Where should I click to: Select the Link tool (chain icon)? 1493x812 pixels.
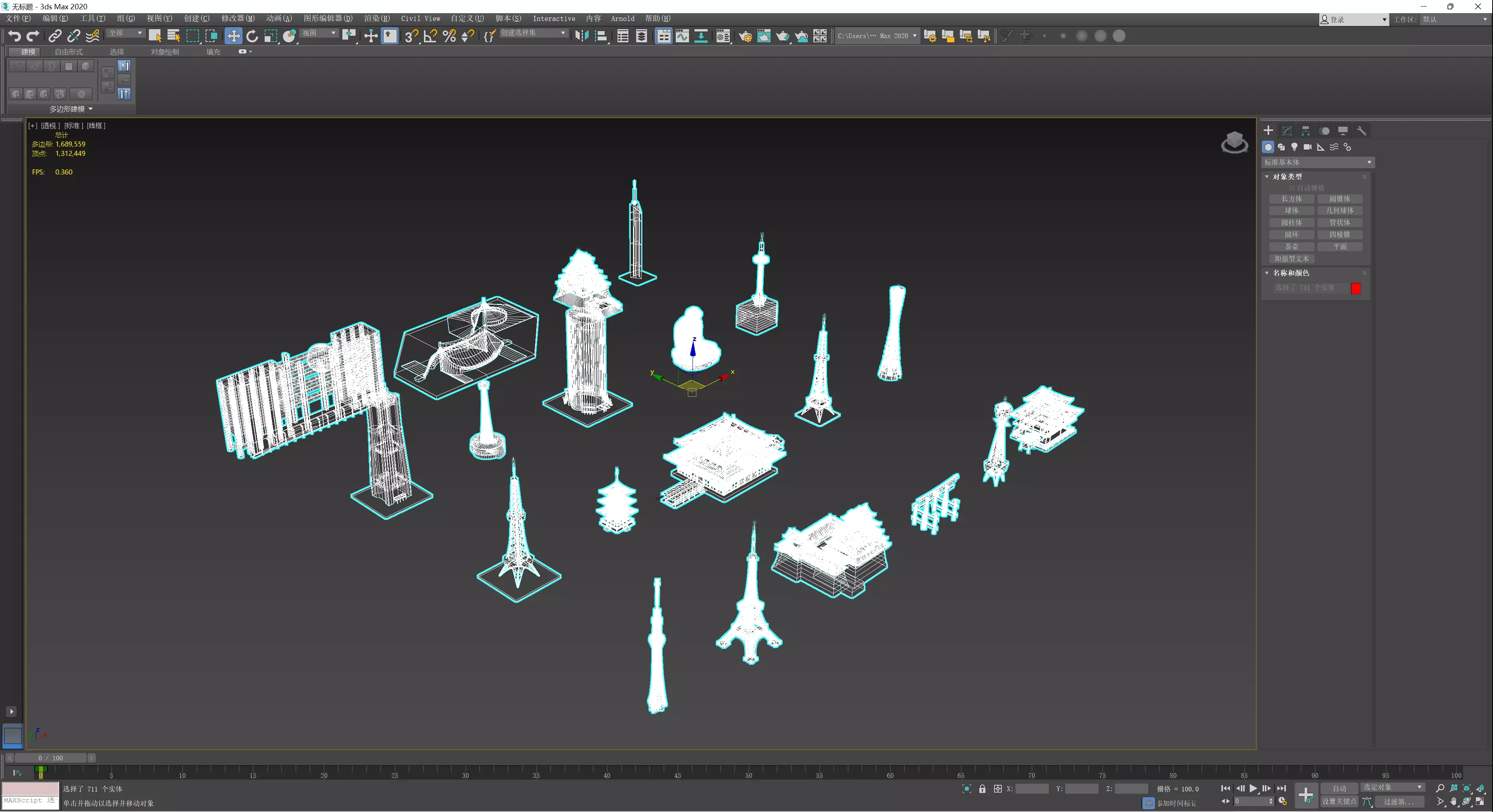54,36
